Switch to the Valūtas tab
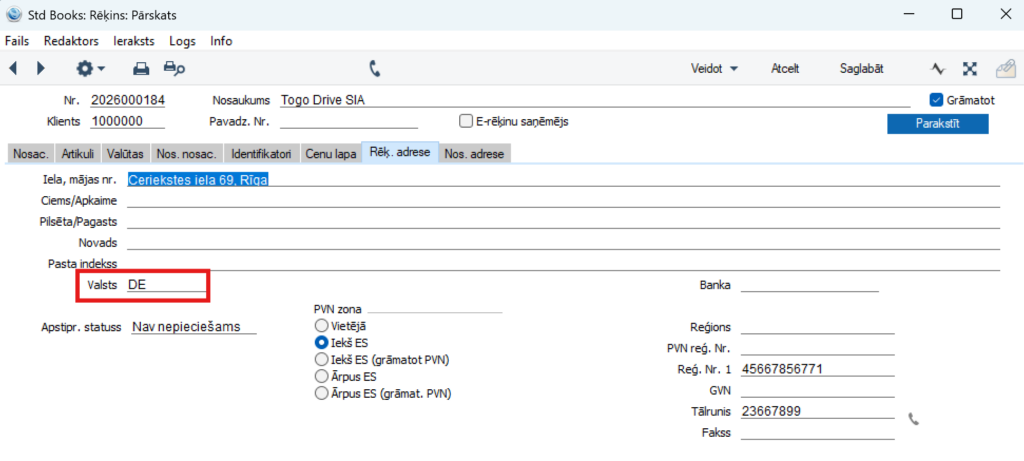The height and width of the screenshot is (461, 1024). 125,154
